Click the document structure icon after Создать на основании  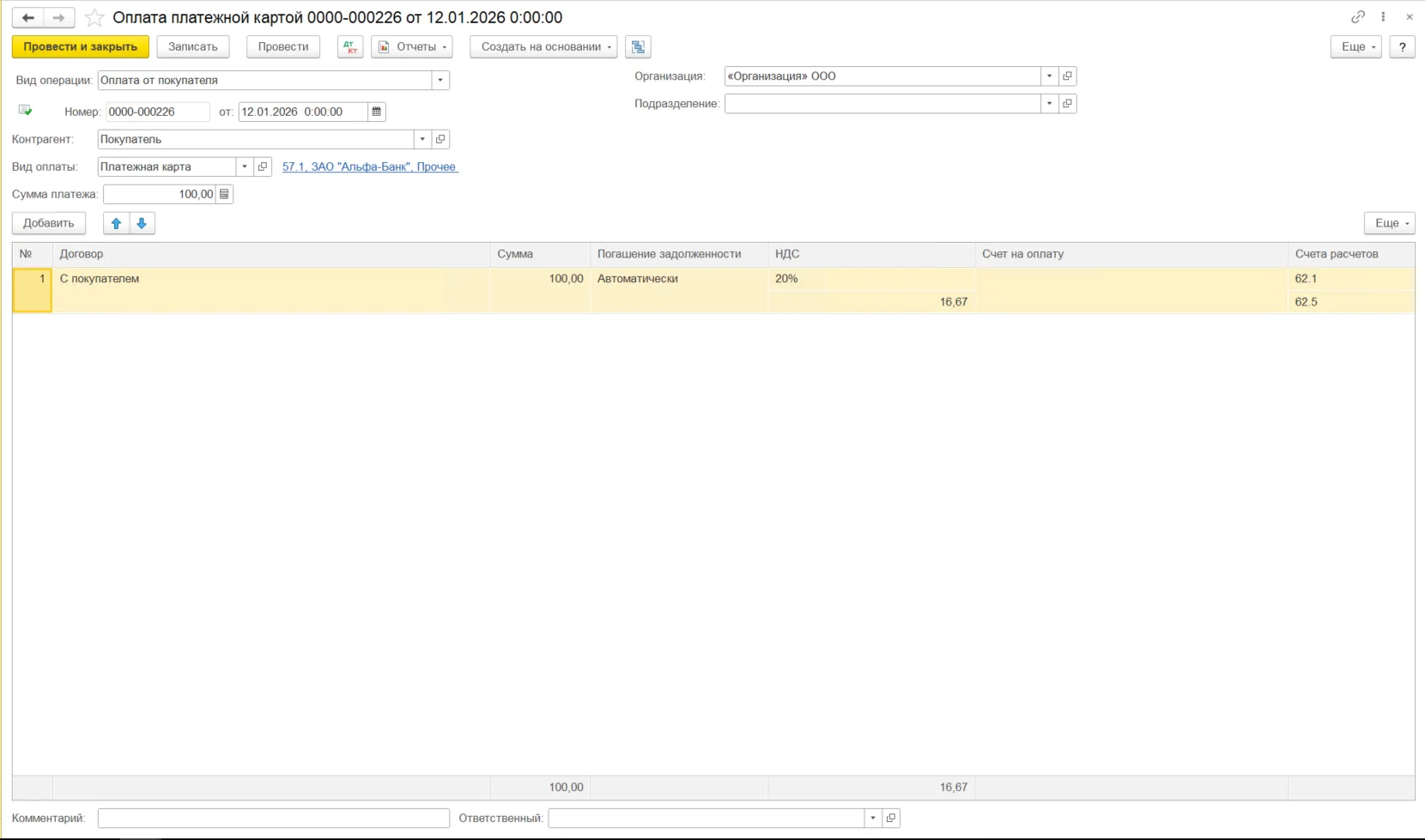638,47
